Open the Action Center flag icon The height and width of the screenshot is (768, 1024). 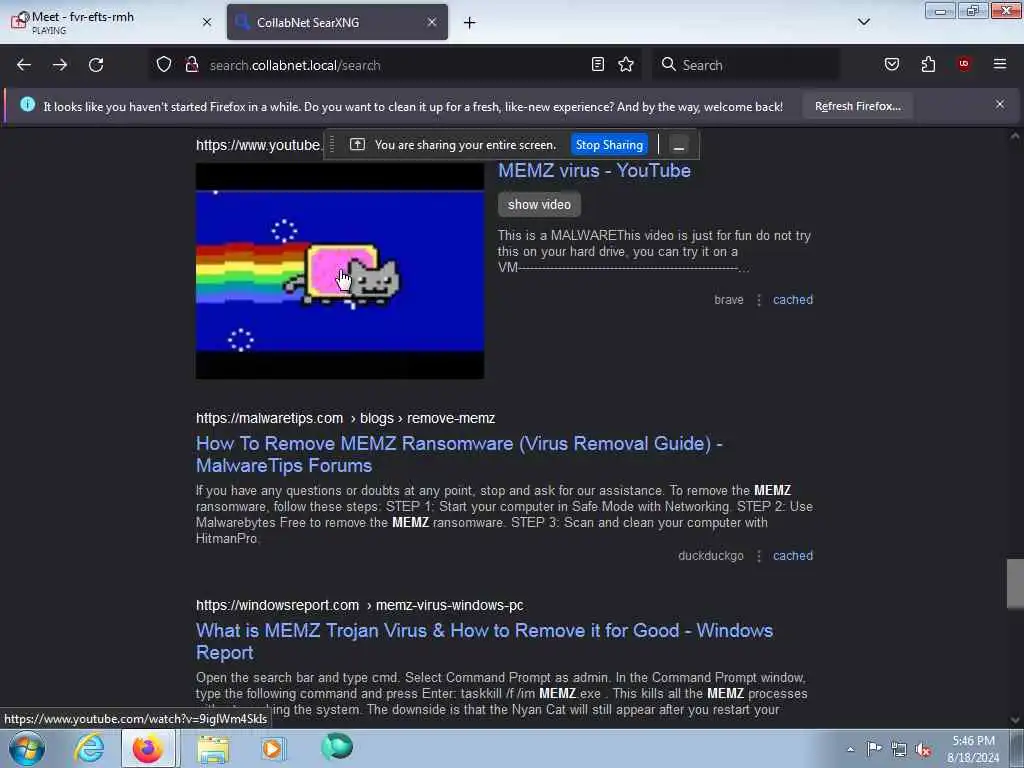874,749
